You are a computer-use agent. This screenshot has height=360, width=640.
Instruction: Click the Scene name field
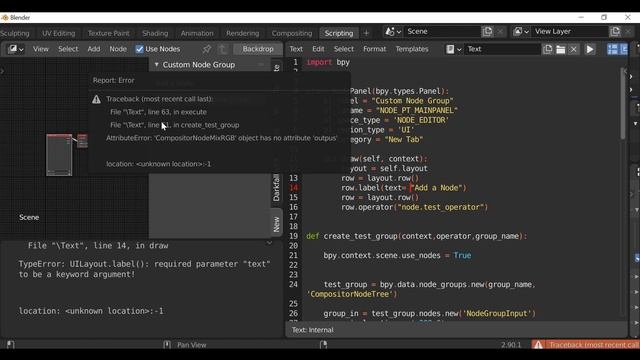coord(442,31)
